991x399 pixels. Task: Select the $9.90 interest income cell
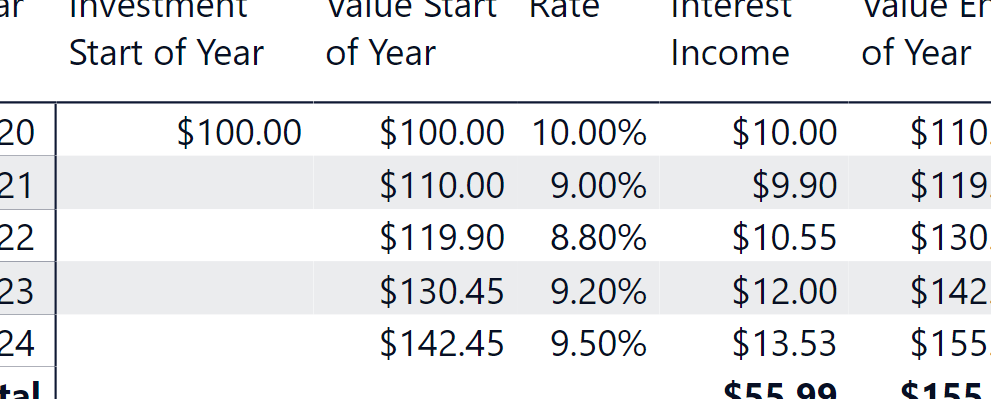click(x=753, y=183)
